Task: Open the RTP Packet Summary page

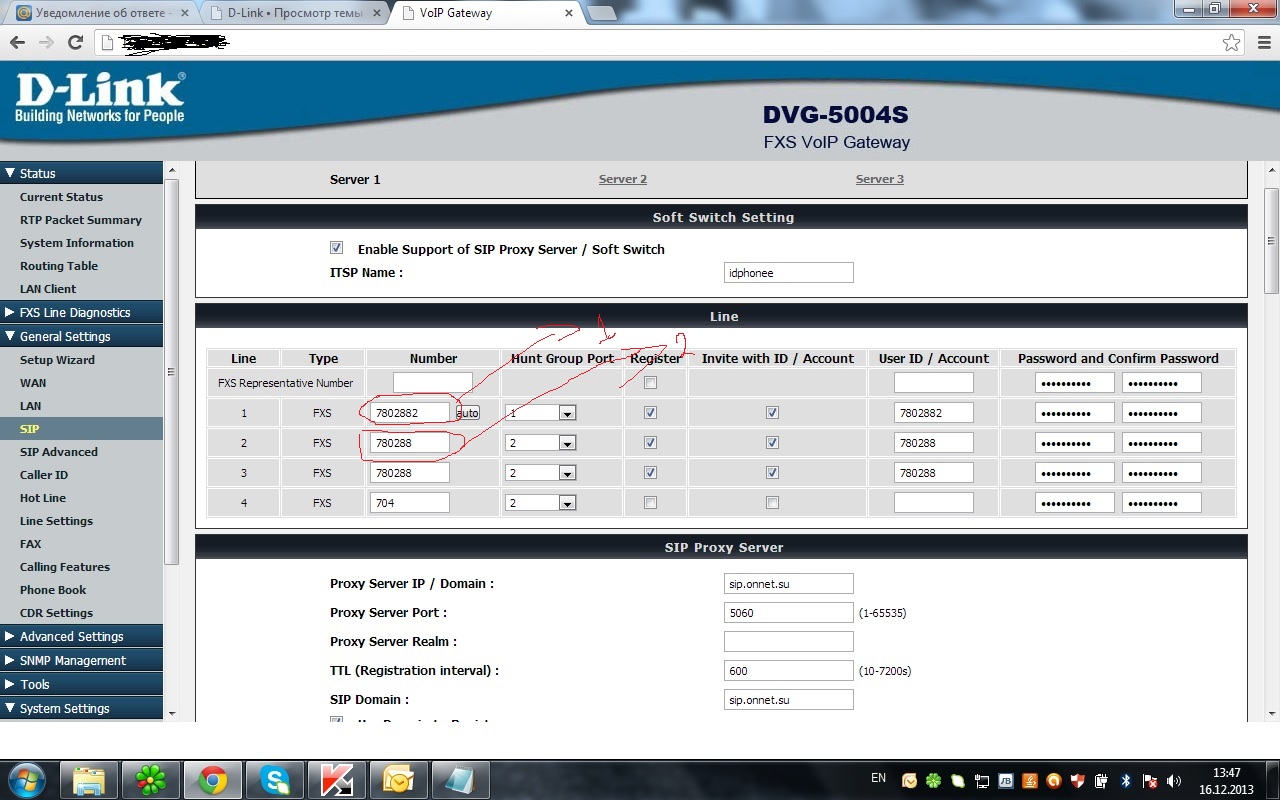Action: click(81, 220)
